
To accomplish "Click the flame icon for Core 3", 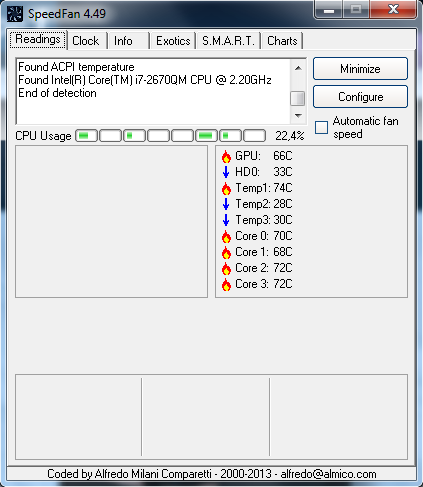I will tap(226, 284).
